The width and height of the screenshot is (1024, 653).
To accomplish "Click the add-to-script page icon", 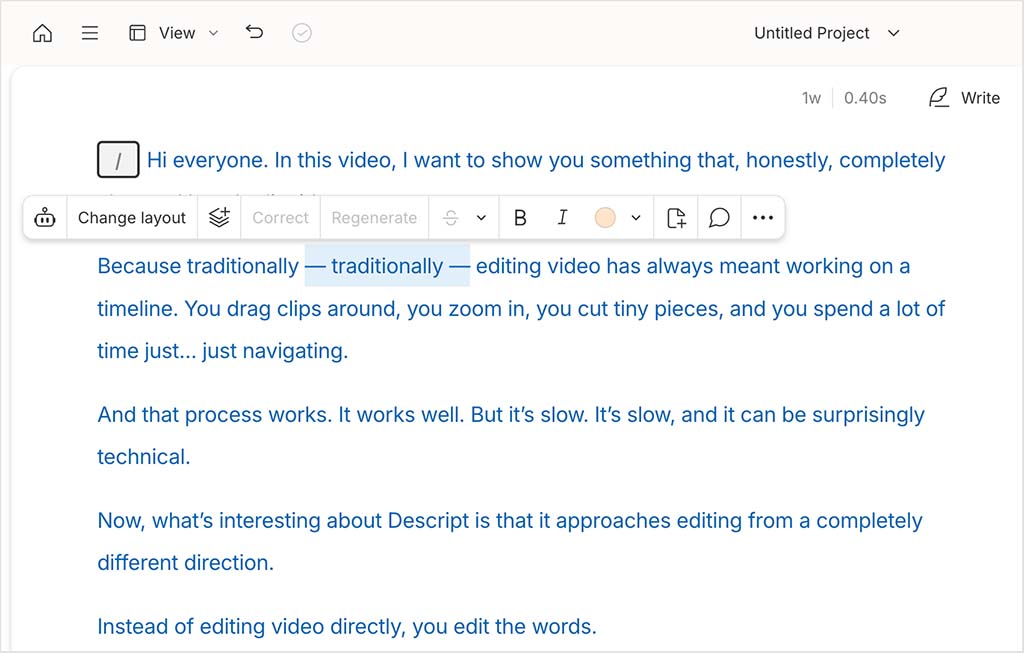I will pos(675,217).
